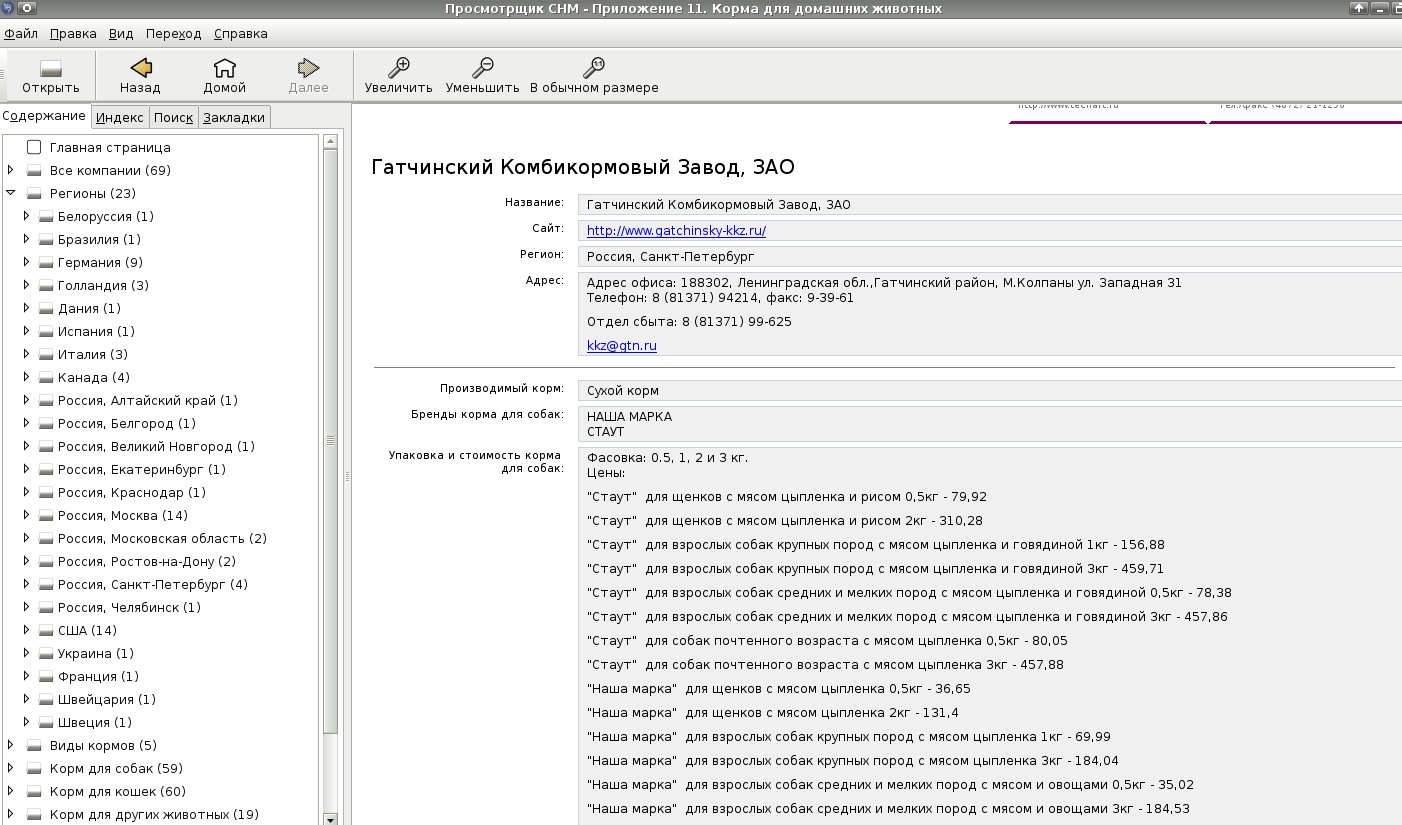Image resolution: width=1402 pixels, height=825 pixels.
Task: Select Россия, Белгород (1) in the tree
Action: click(x=127, y=424)
